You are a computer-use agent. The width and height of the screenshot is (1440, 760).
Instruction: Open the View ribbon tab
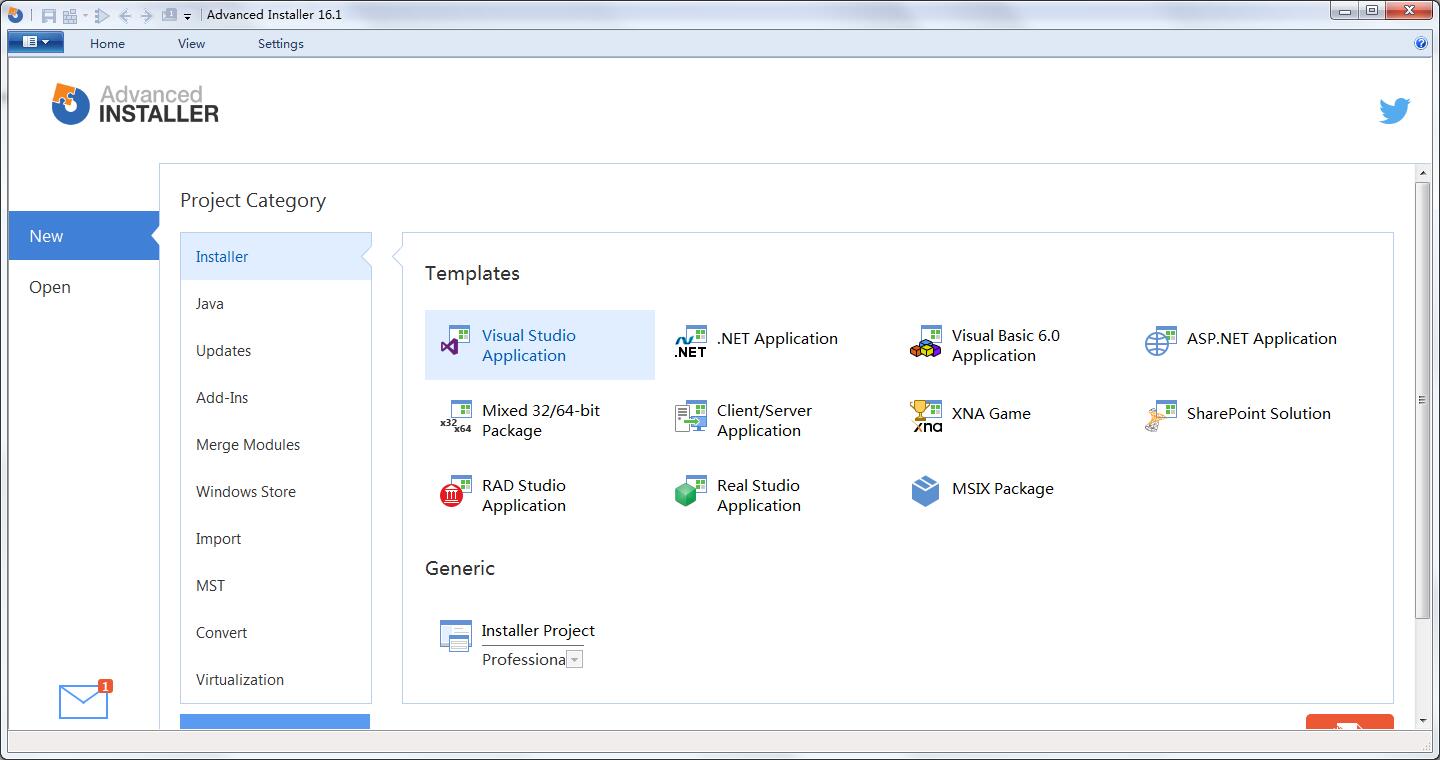(x=191, y=44)
